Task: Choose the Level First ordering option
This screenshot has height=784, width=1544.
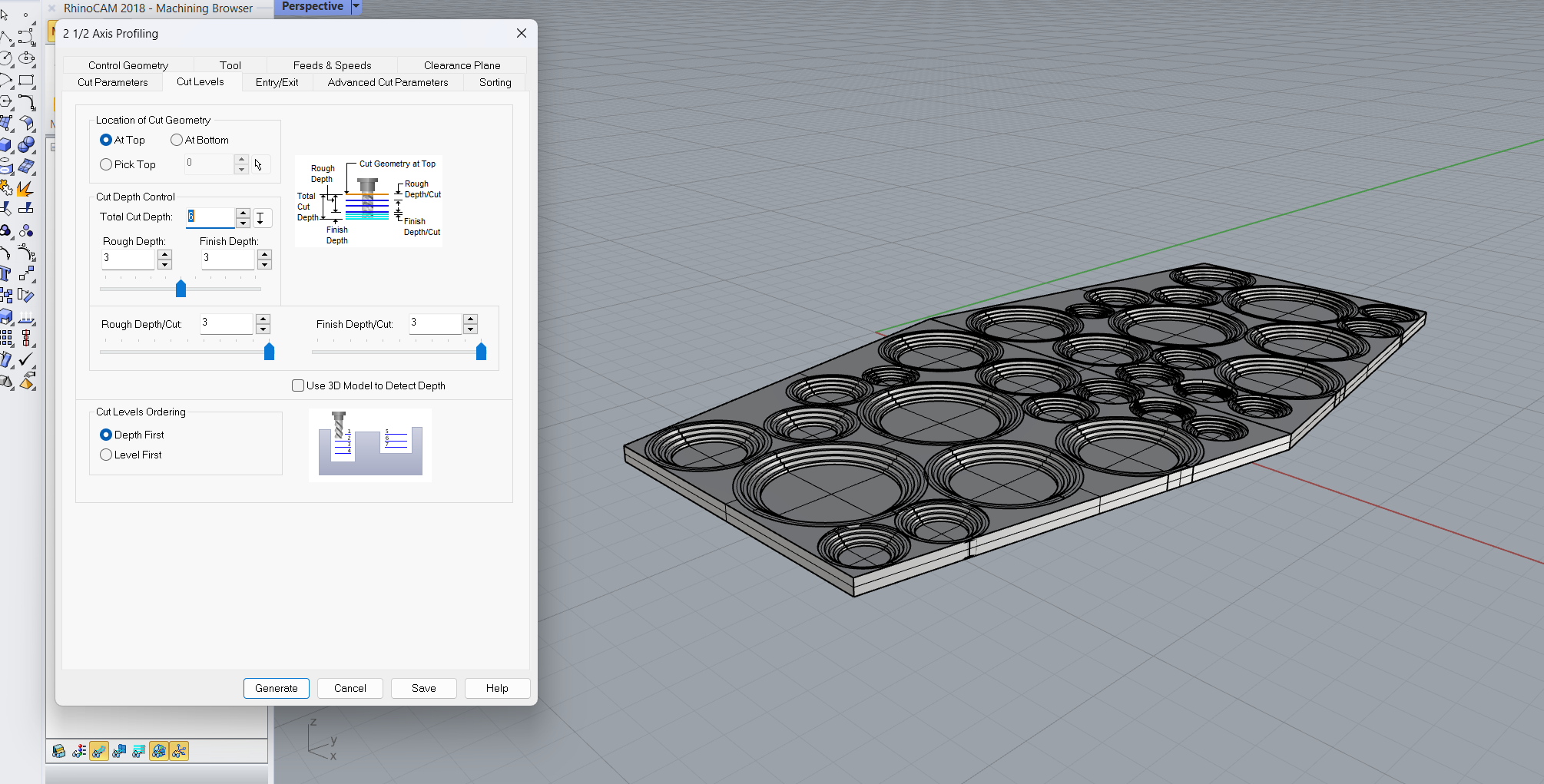Action: 106,455
